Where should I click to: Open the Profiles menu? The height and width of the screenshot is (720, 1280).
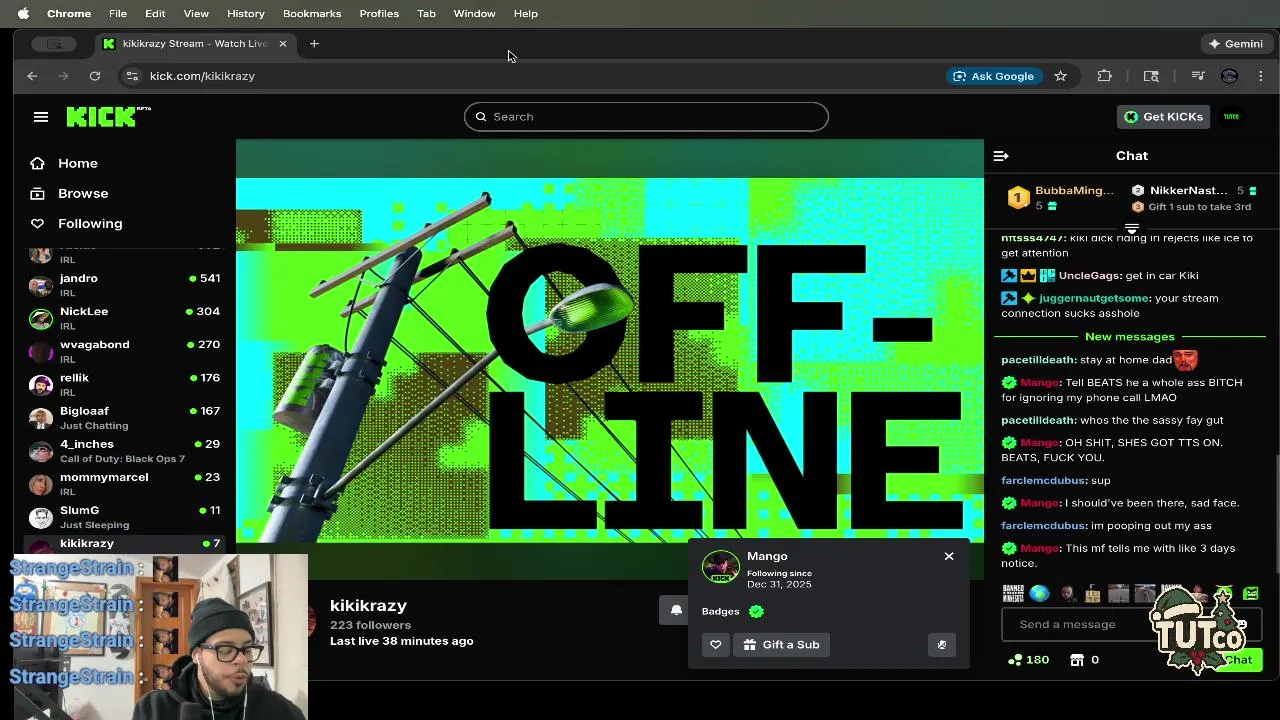pyautogui.click(x=379, y=13)
